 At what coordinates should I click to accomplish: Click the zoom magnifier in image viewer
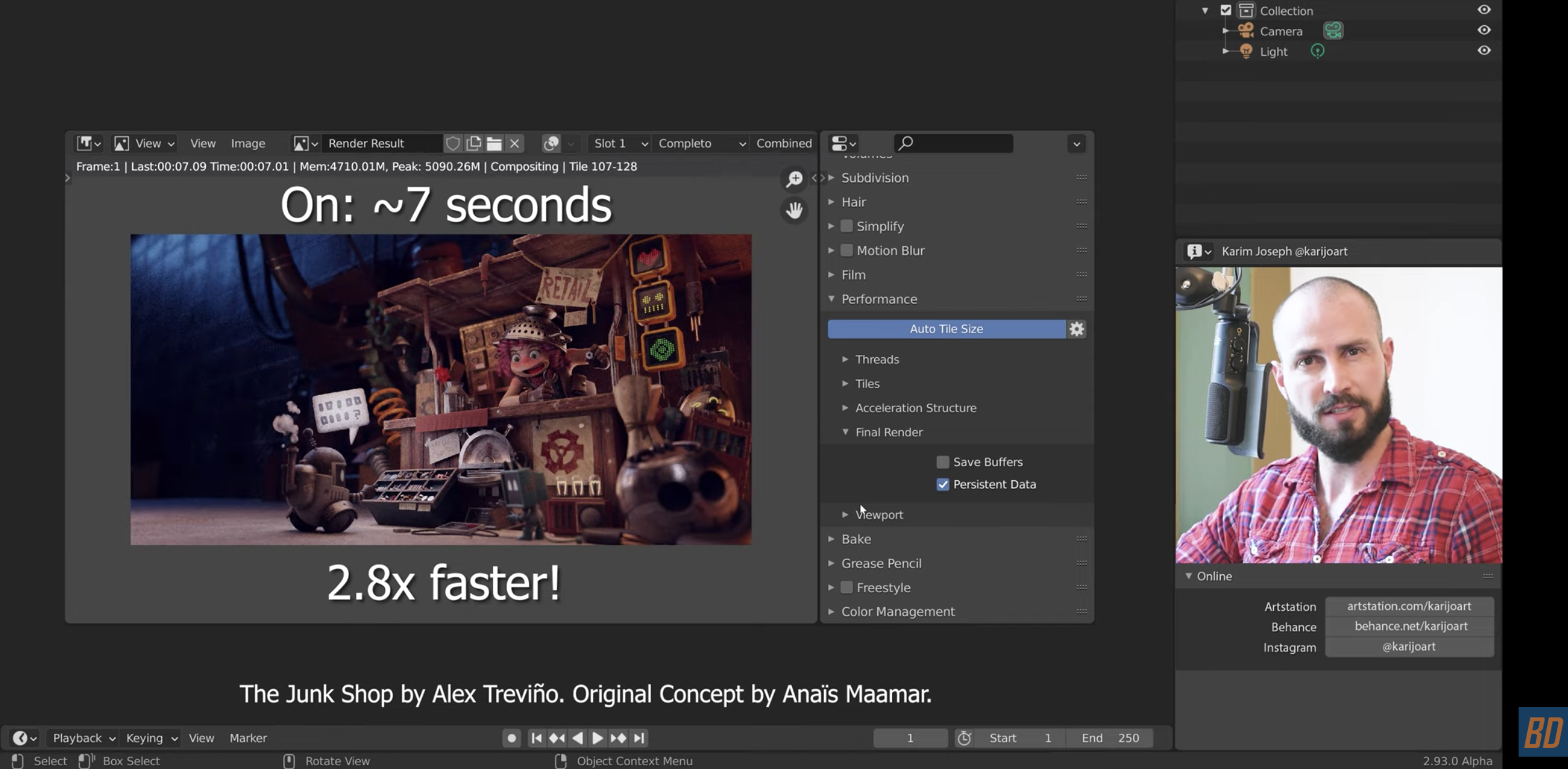coord(795,179)
